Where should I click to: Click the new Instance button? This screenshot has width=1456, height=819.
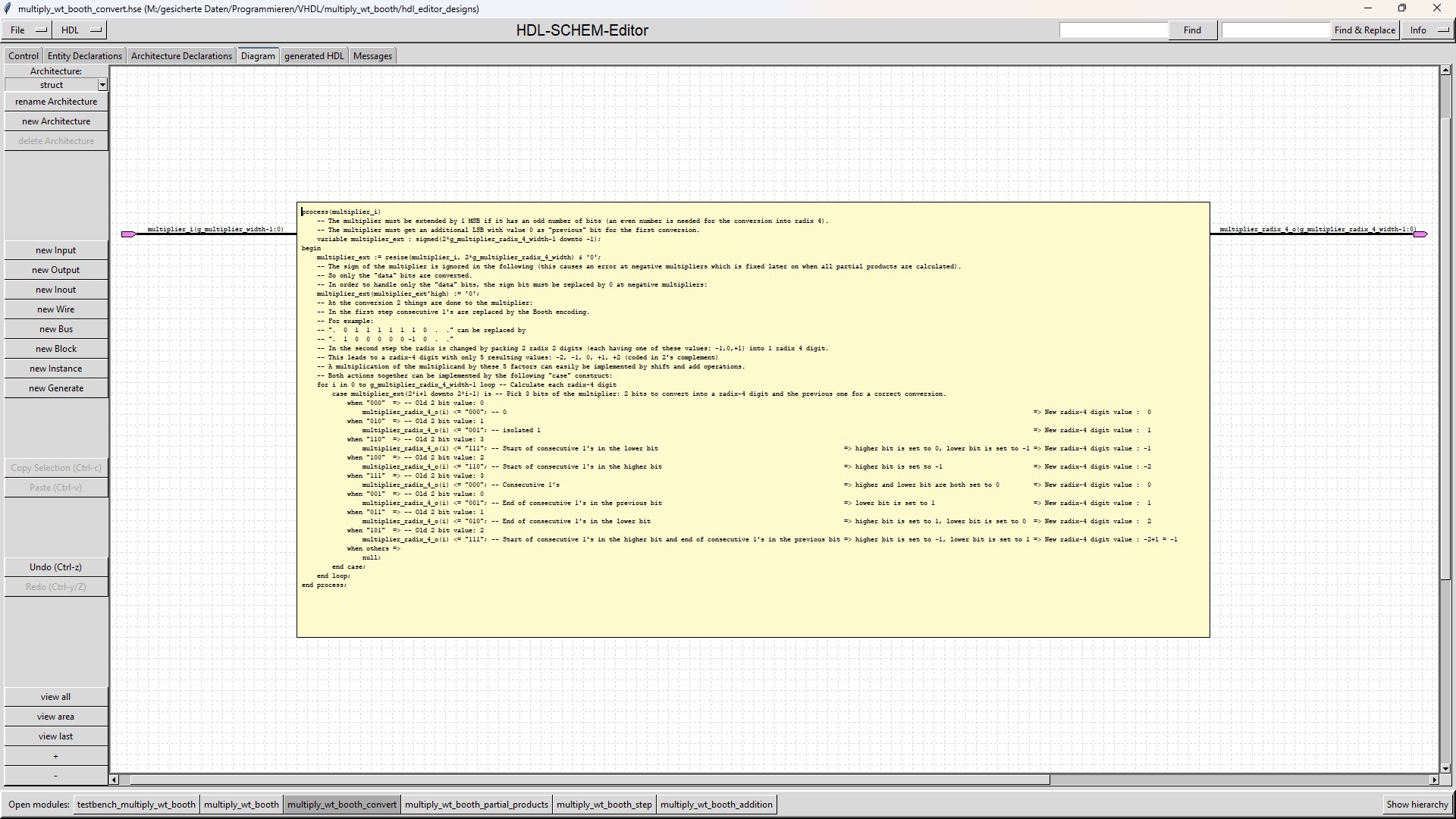[56, 369]
